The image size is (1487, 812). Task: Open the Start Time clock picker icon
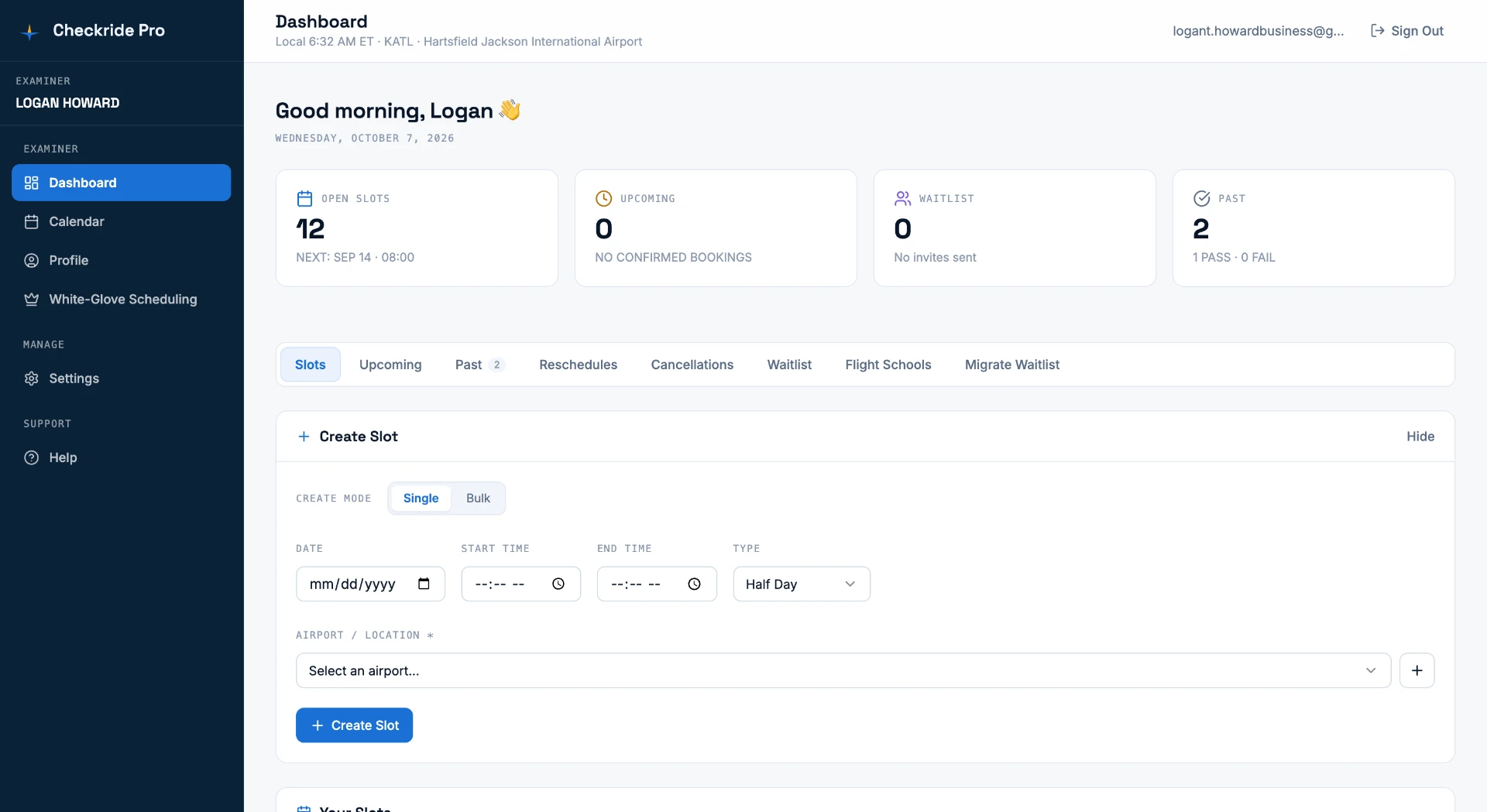click(x=558, y=584)
